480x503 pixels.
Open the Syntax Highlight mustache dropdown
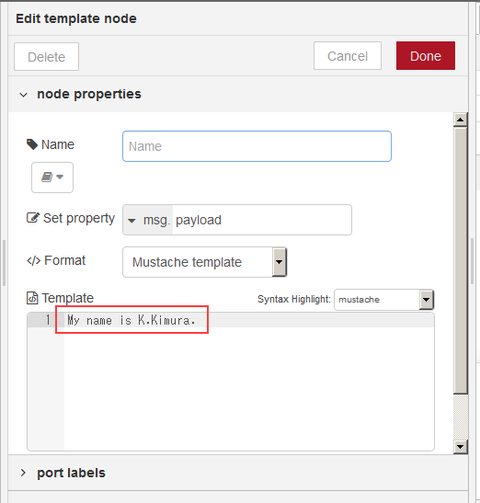click(x=384, y=300)
